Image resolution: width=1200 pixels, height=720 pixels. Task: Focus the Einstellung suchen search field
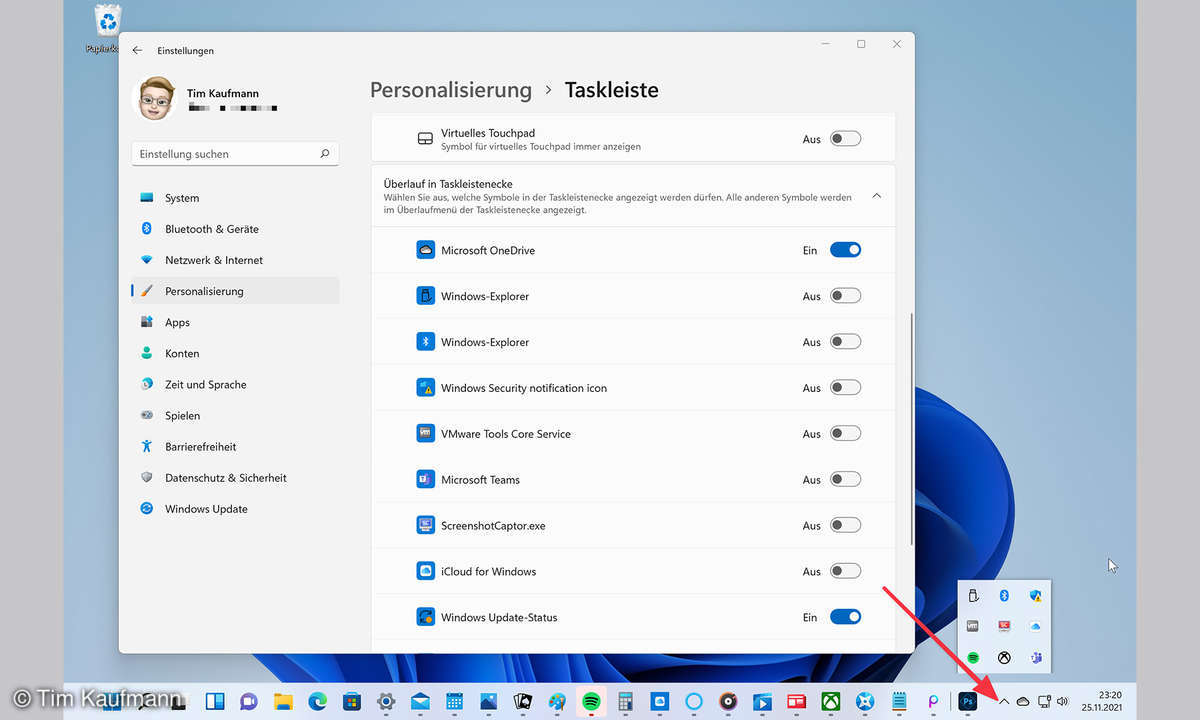(235, 154)
